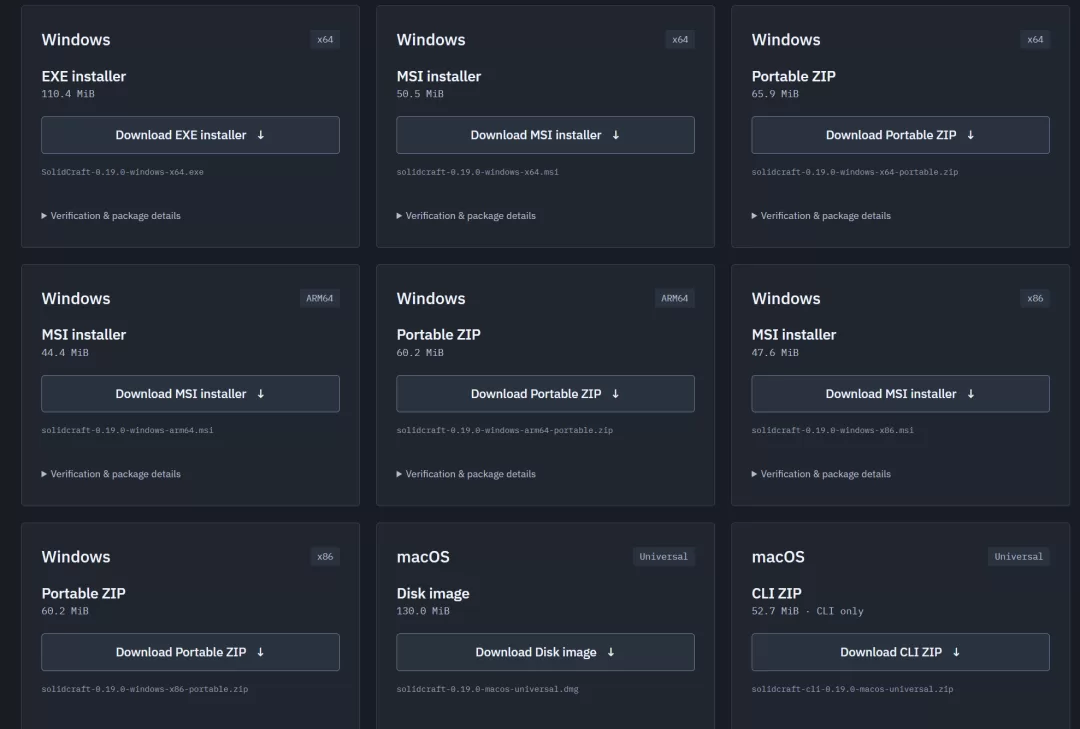Select filename SolidCraft-0.19.0-windows-x64.exe
The width and height of the screenshot is (1080, 729).
pos(123,172)
